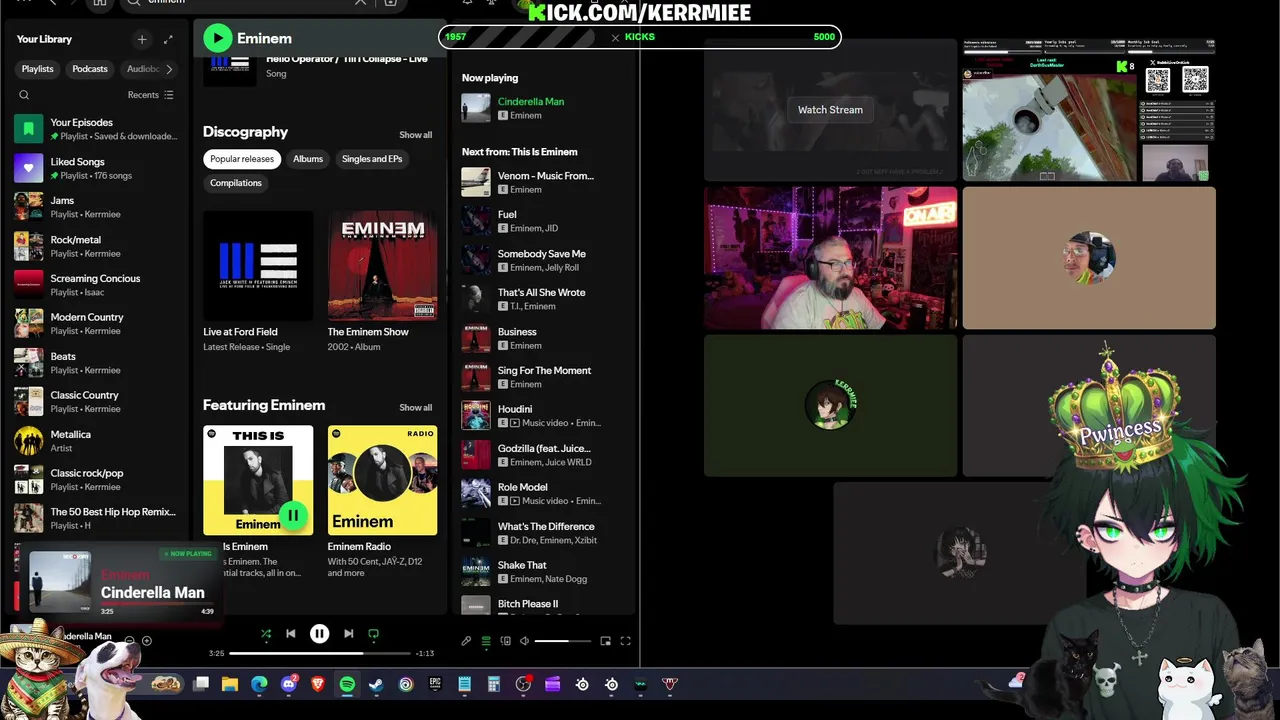Select the Singles and EPs filter
This screenshot has height=720, width=1280.
pos(372,159)
